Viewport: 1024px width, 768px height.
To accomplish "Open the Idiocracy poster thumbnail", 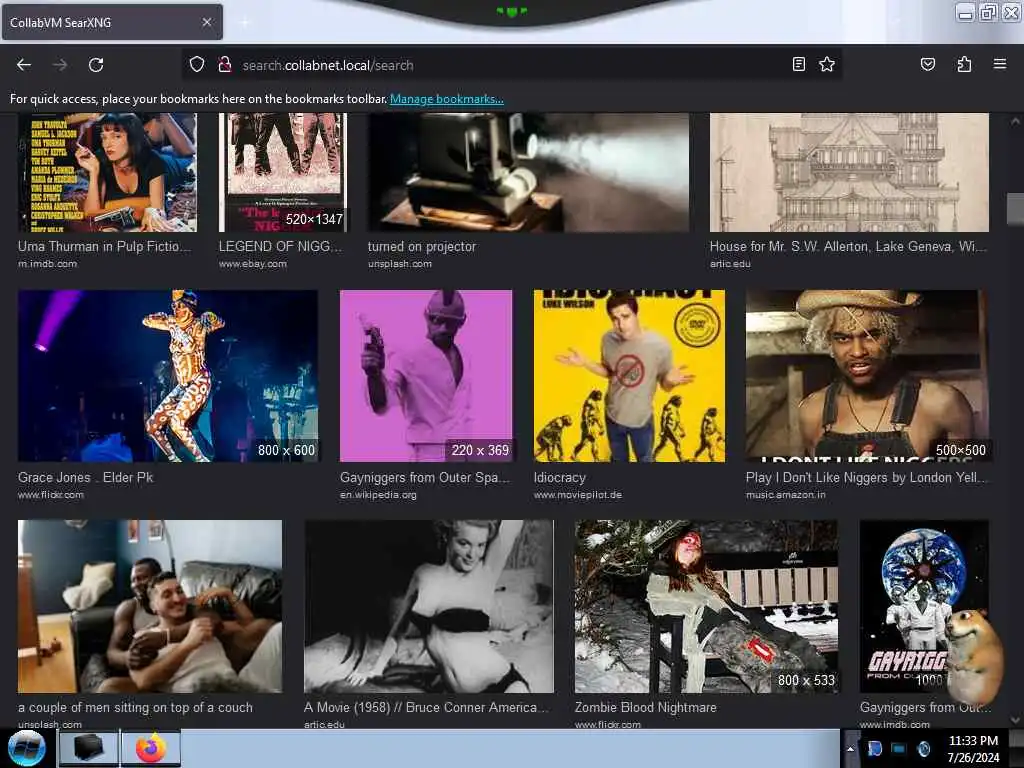I will point(629,376).
